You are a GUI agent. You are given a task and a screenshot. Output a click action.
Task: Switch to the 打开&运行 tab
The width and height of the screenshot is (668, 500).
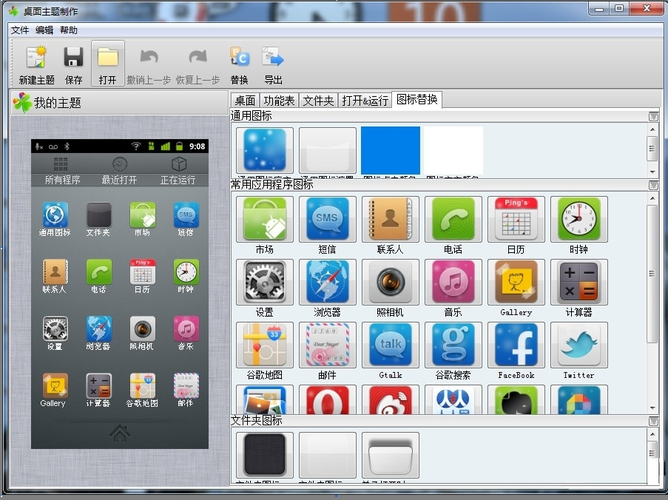coord(365,100)
